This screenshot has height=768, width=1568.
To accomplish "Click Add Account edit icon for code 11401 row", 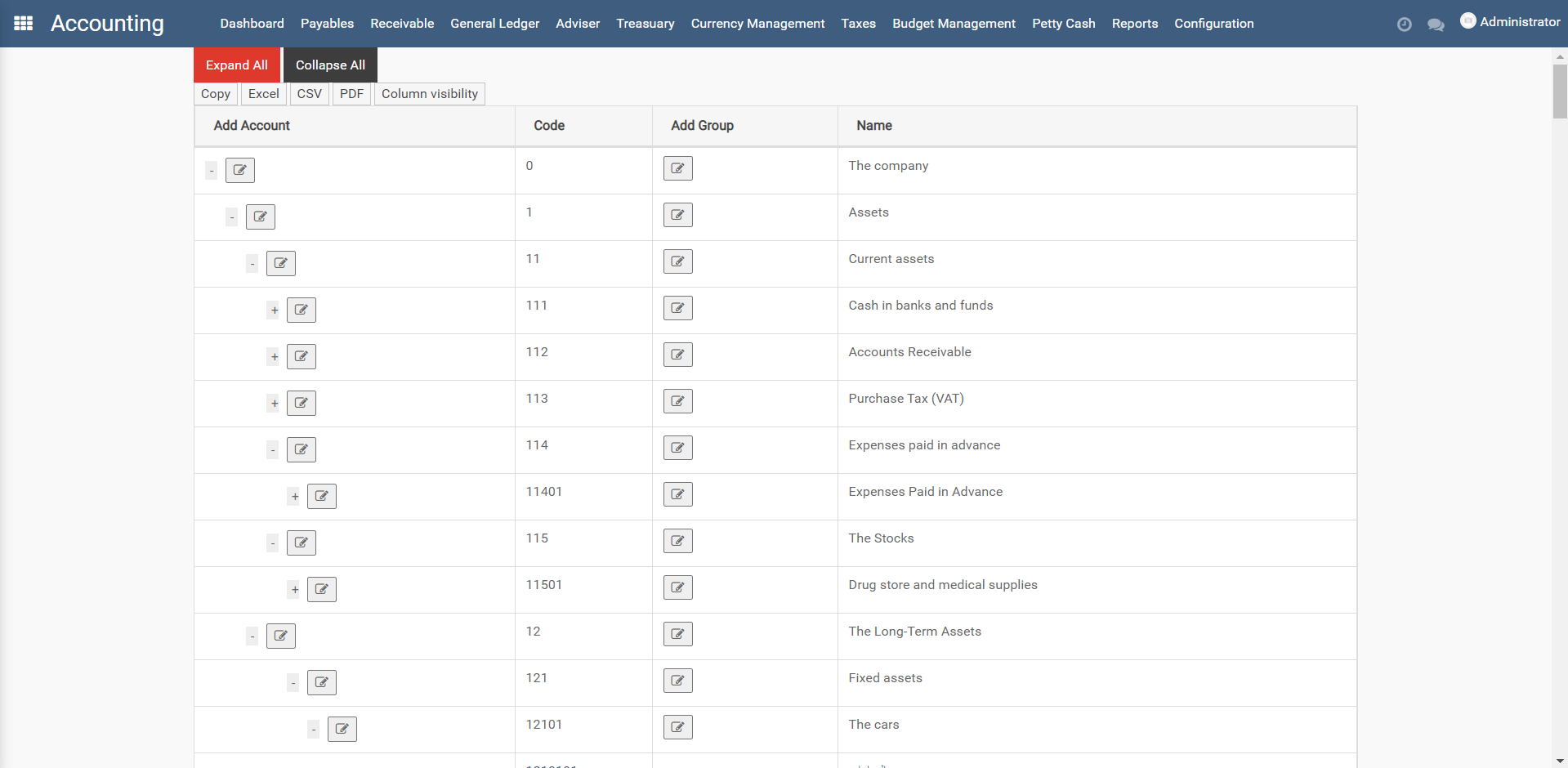I will point(322,496).
